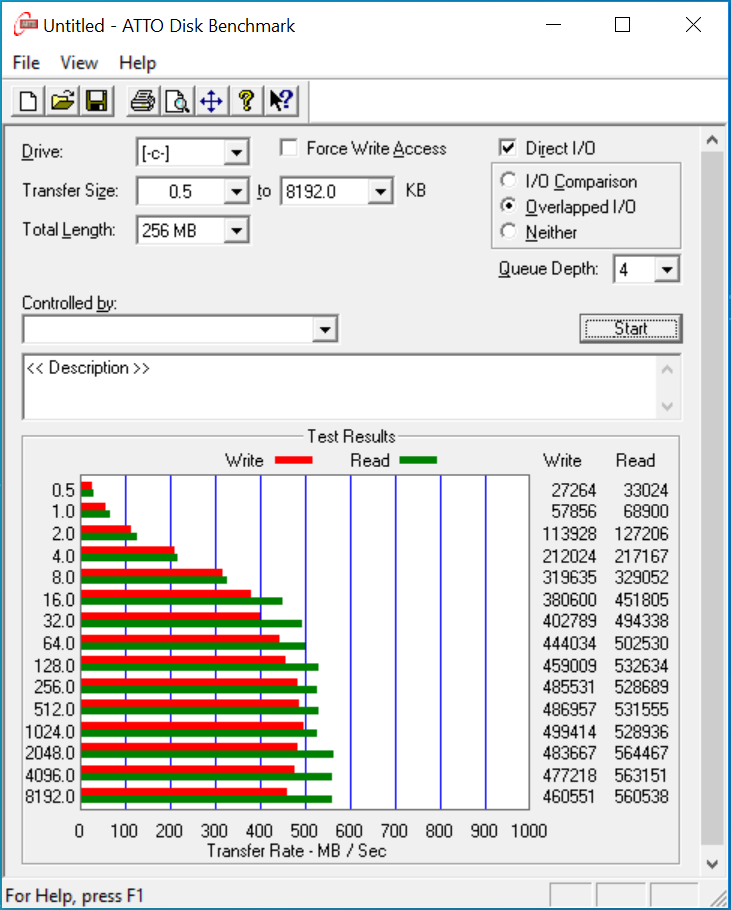Screen dimensions: 731x910
Task: Select the Overlapped I/O radio button
Action: [x=508, y=206]
